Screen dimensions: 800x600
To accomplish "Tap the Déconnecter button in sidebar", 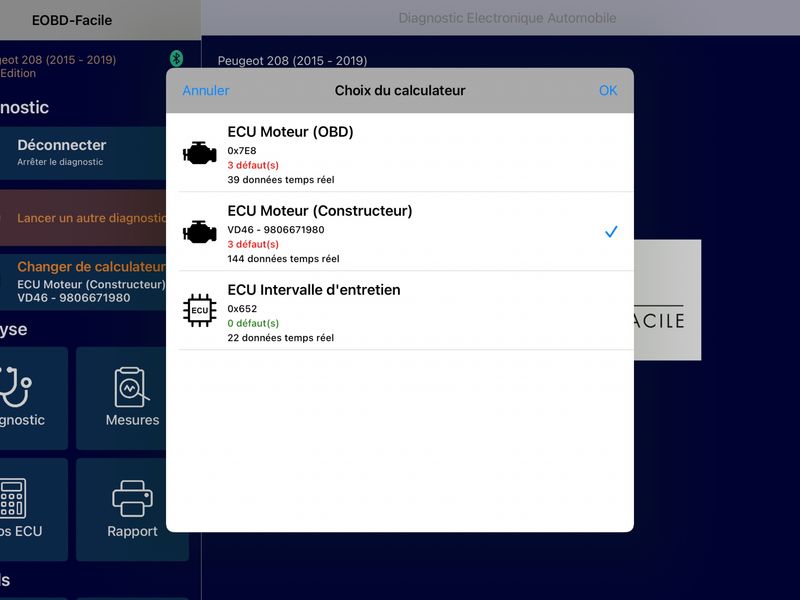I will [x=83, y=153].
